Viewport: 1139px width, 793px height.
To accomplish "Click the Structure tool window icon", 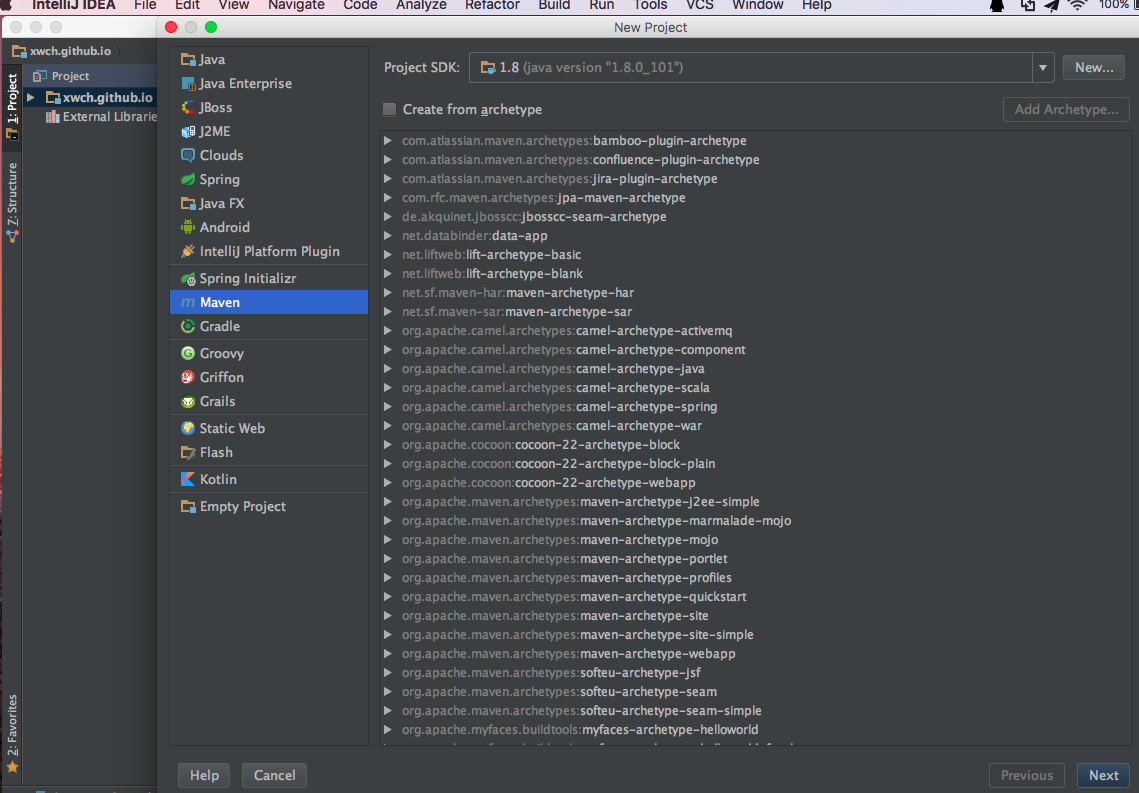I will coord(12,236).
